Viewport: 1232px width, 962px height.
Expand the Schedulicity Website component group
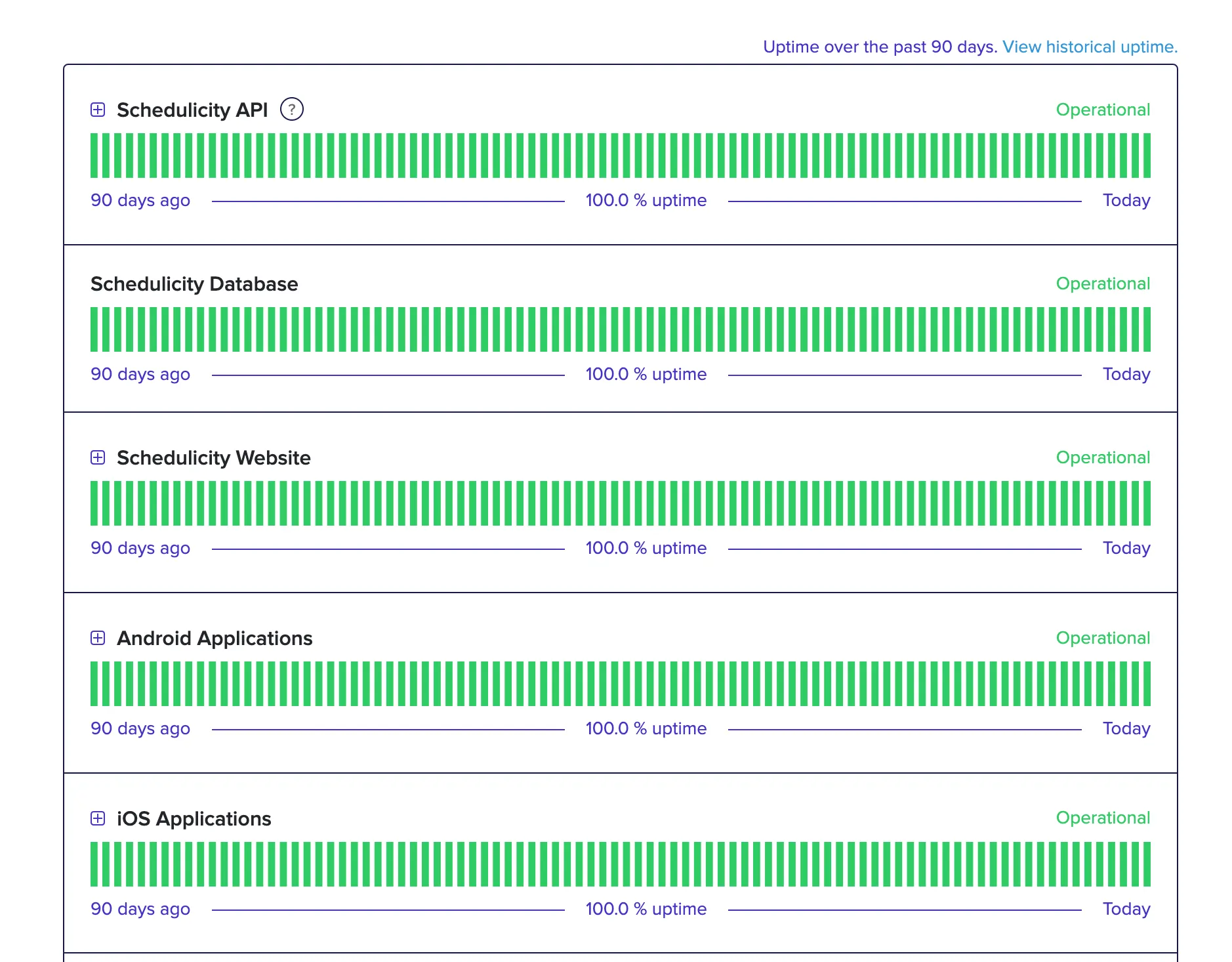pyautogui.click(x=98, y=457)
